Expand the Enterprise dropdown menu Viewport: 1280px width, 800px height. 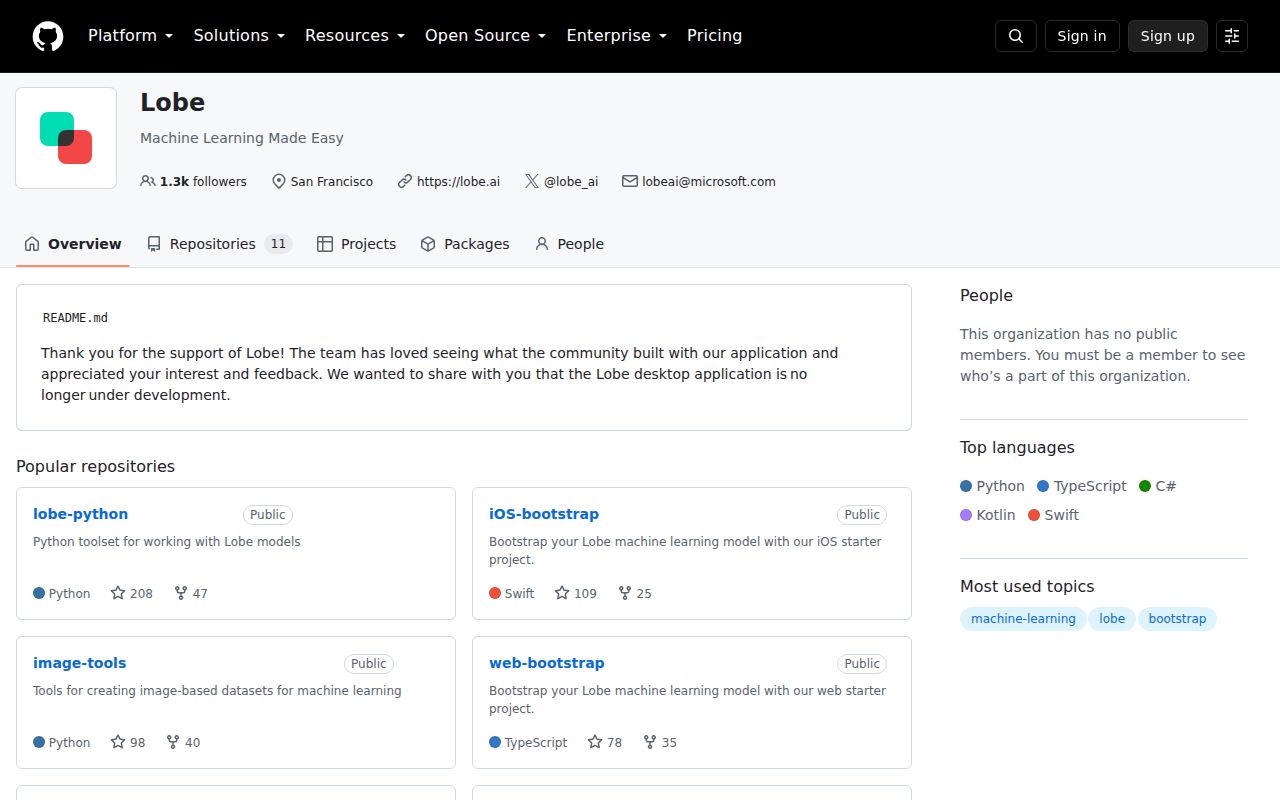[617, 35]
